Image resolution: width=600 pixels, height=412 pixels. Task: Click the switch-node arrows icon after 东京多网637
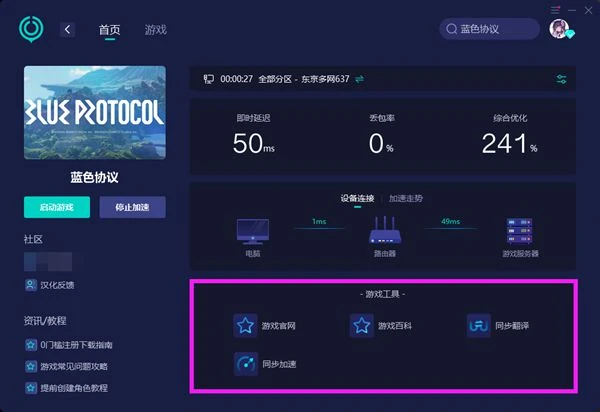pos(360,79)
